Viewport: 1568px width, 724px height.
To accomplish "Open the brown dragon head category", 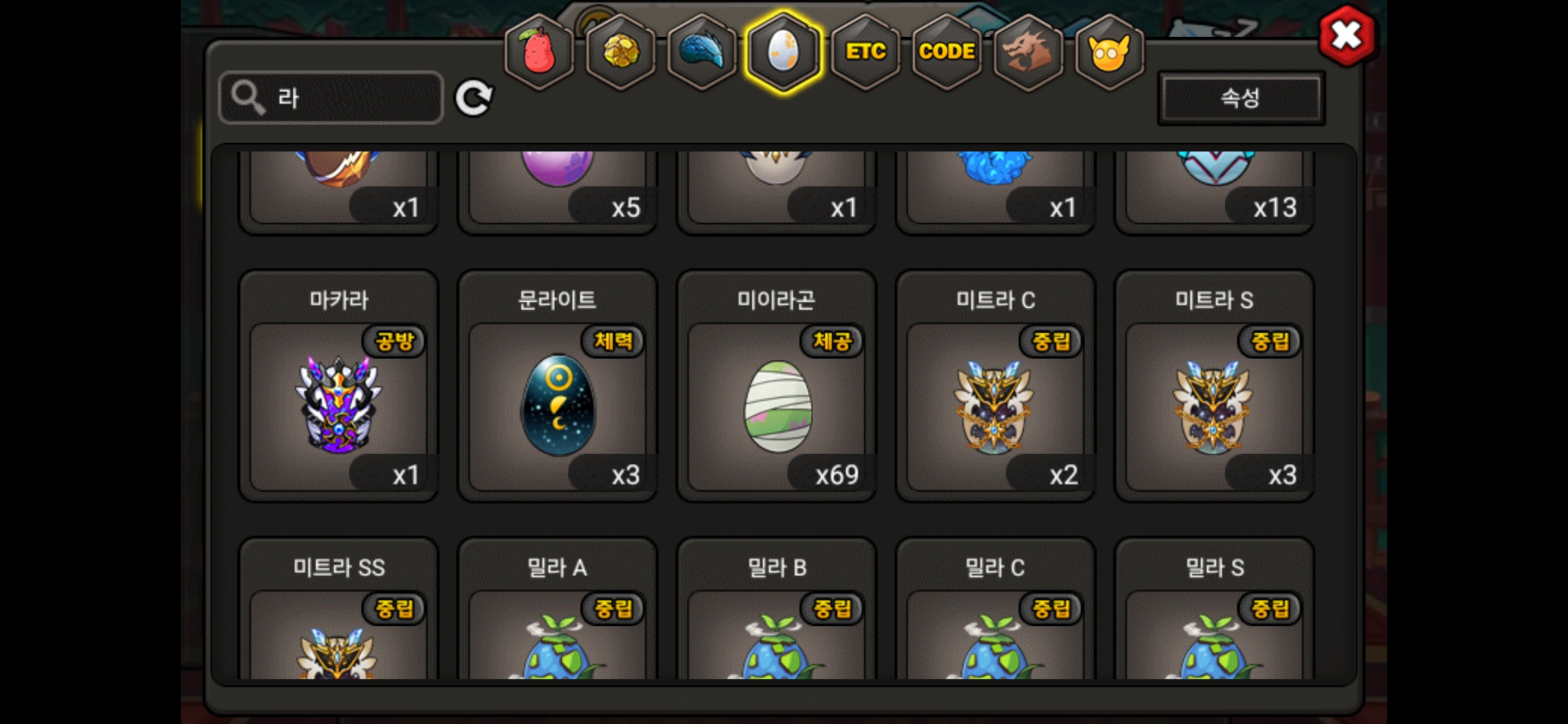I will (x=1028, y=52).
